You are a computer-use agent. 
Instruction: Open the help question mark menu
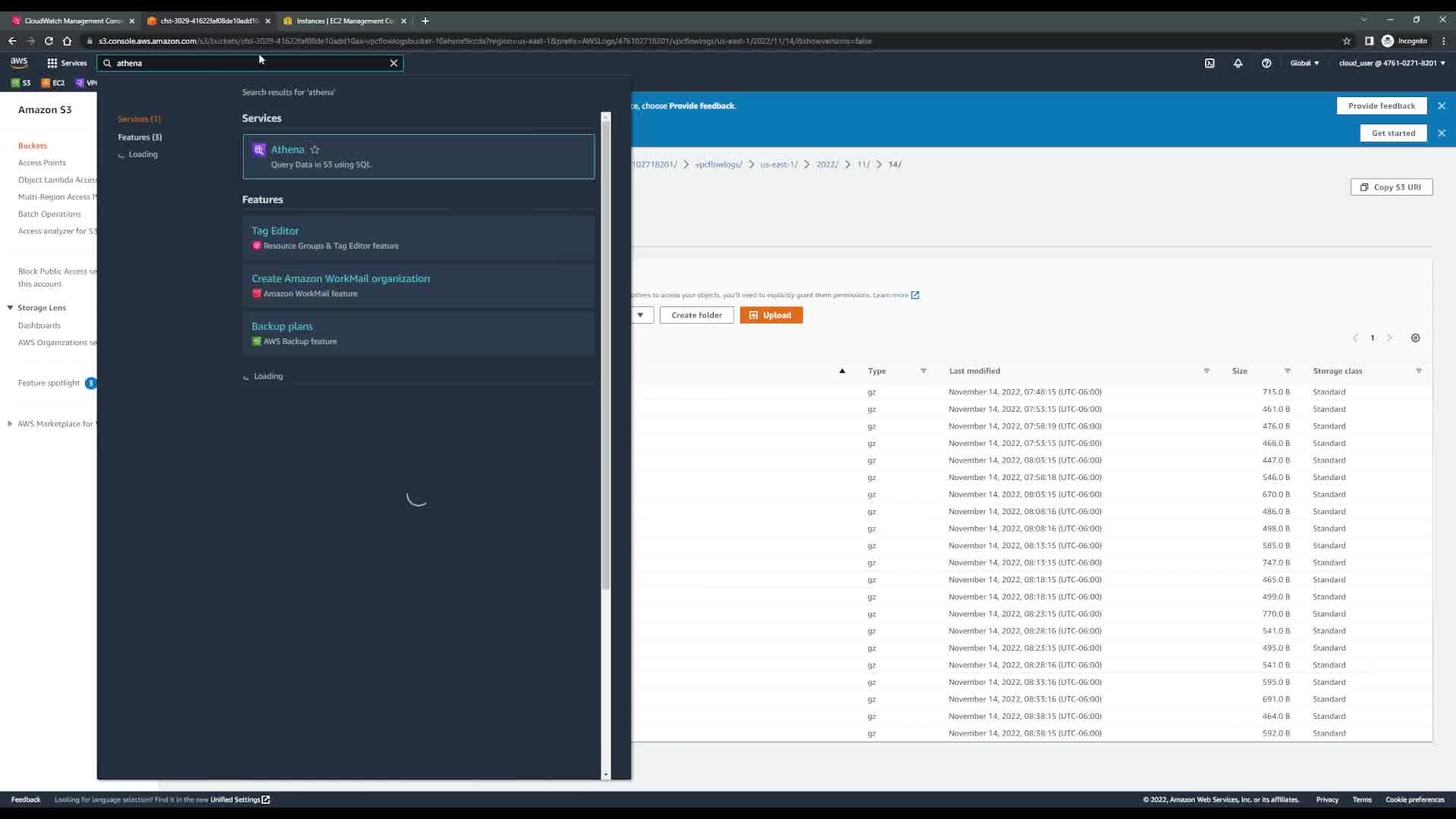coord(1266,63)
